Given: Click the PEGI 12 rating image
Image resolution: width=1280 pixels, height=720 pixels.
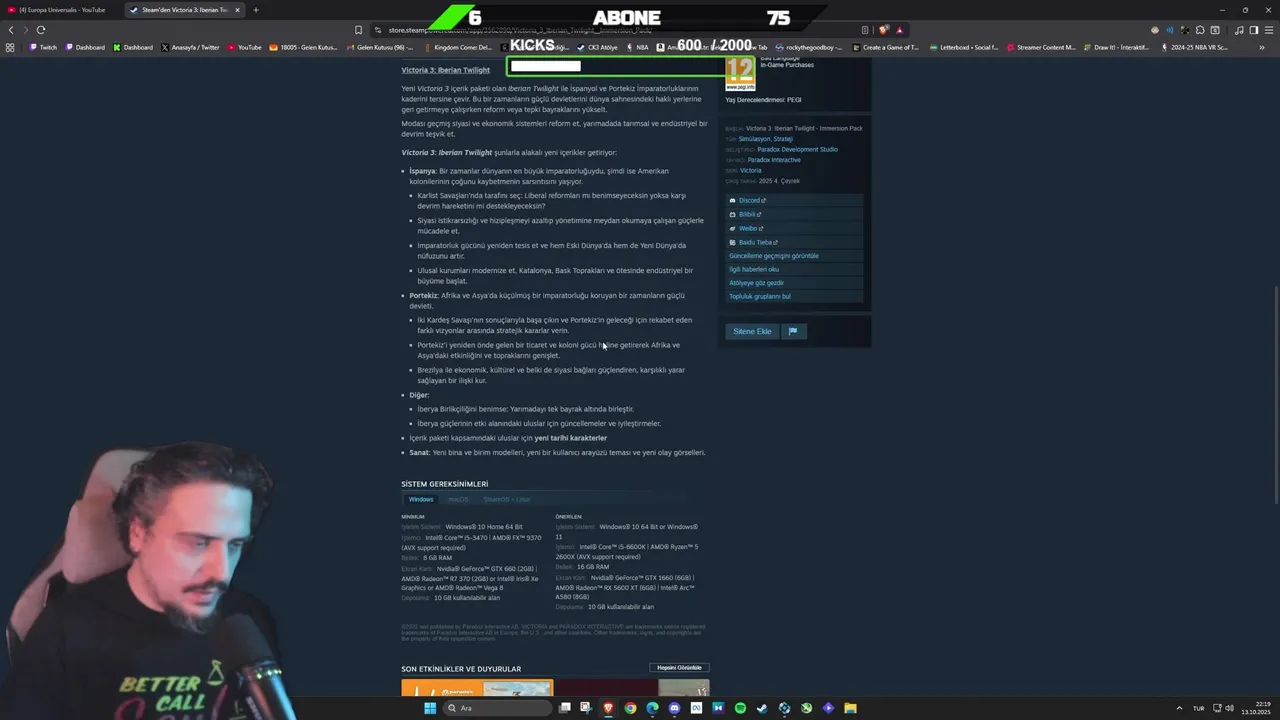Looking at the screenshot, I should [740, 73].
